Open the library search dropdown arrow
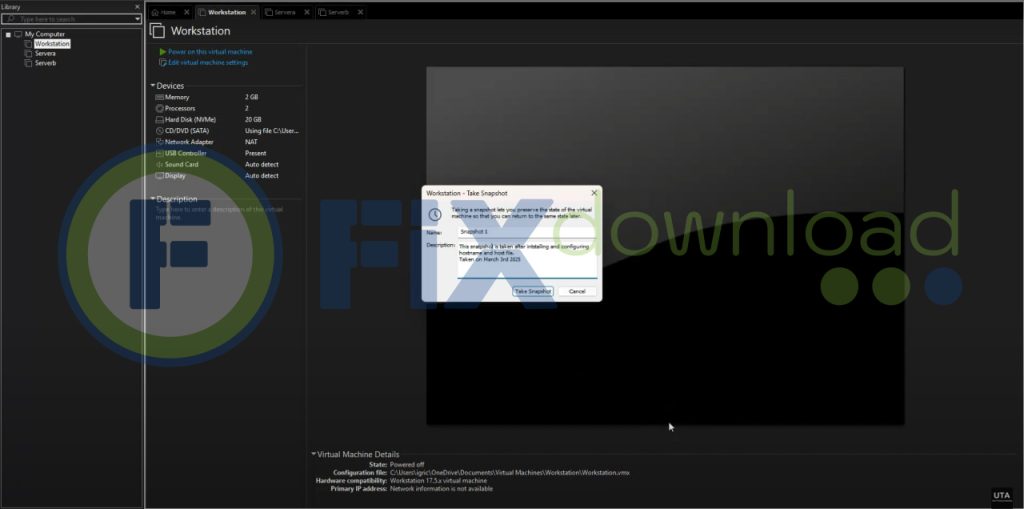Viewport: 1024px width, 509px height. [x=137, y=19]
